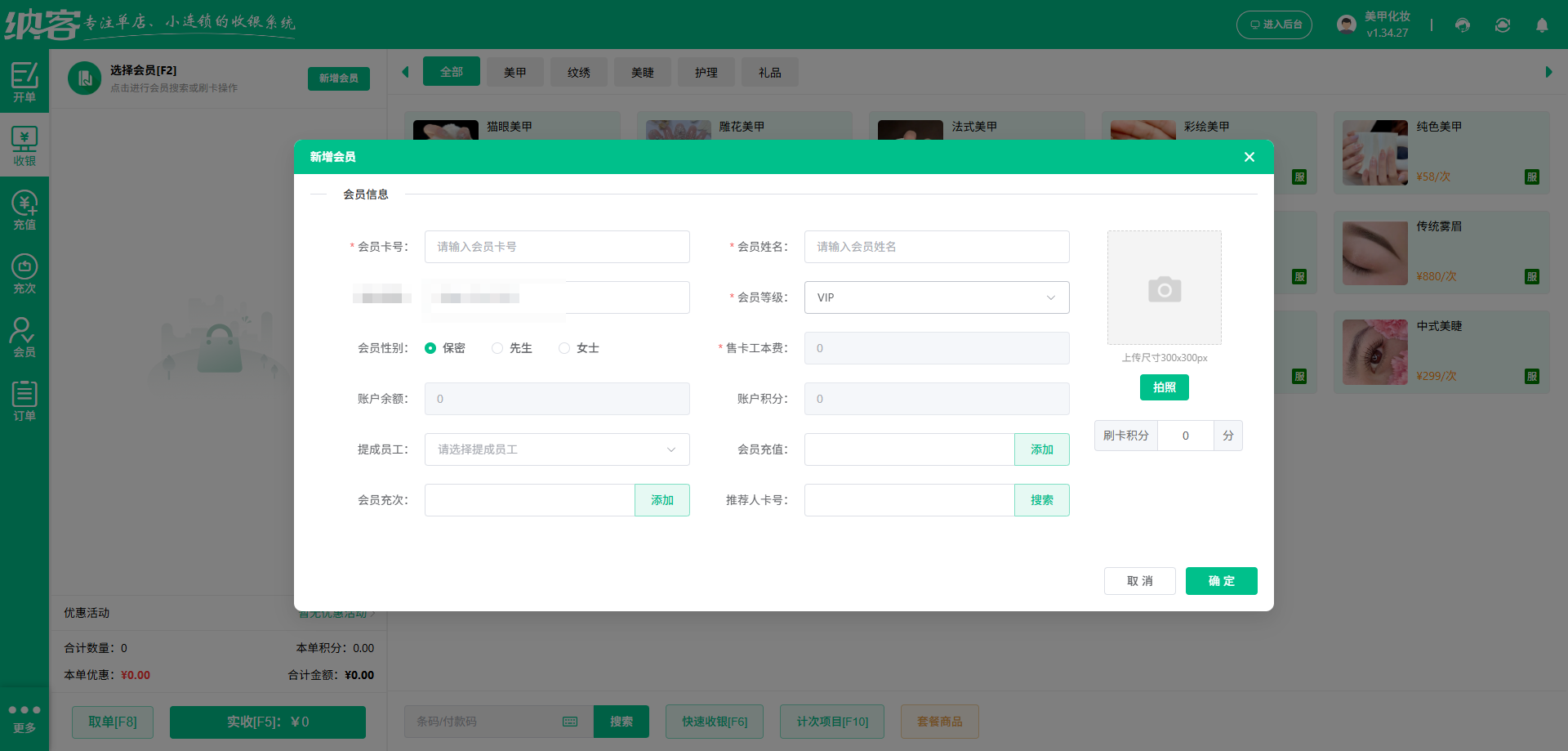Viewport: 1568px width, 751px height.
Task: Open the 充值 recharge module
Action: pos(24,208)
